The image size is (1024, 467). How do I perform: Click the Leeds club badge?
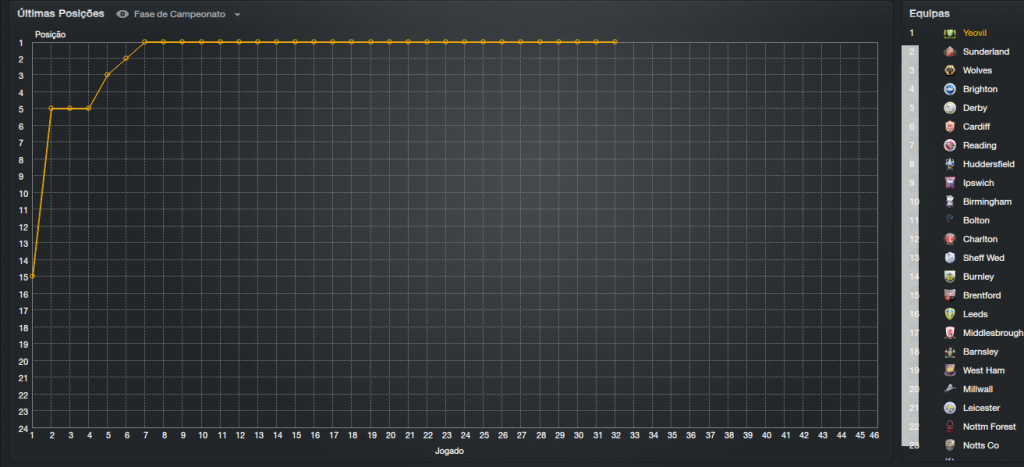(x=949, y=314)
